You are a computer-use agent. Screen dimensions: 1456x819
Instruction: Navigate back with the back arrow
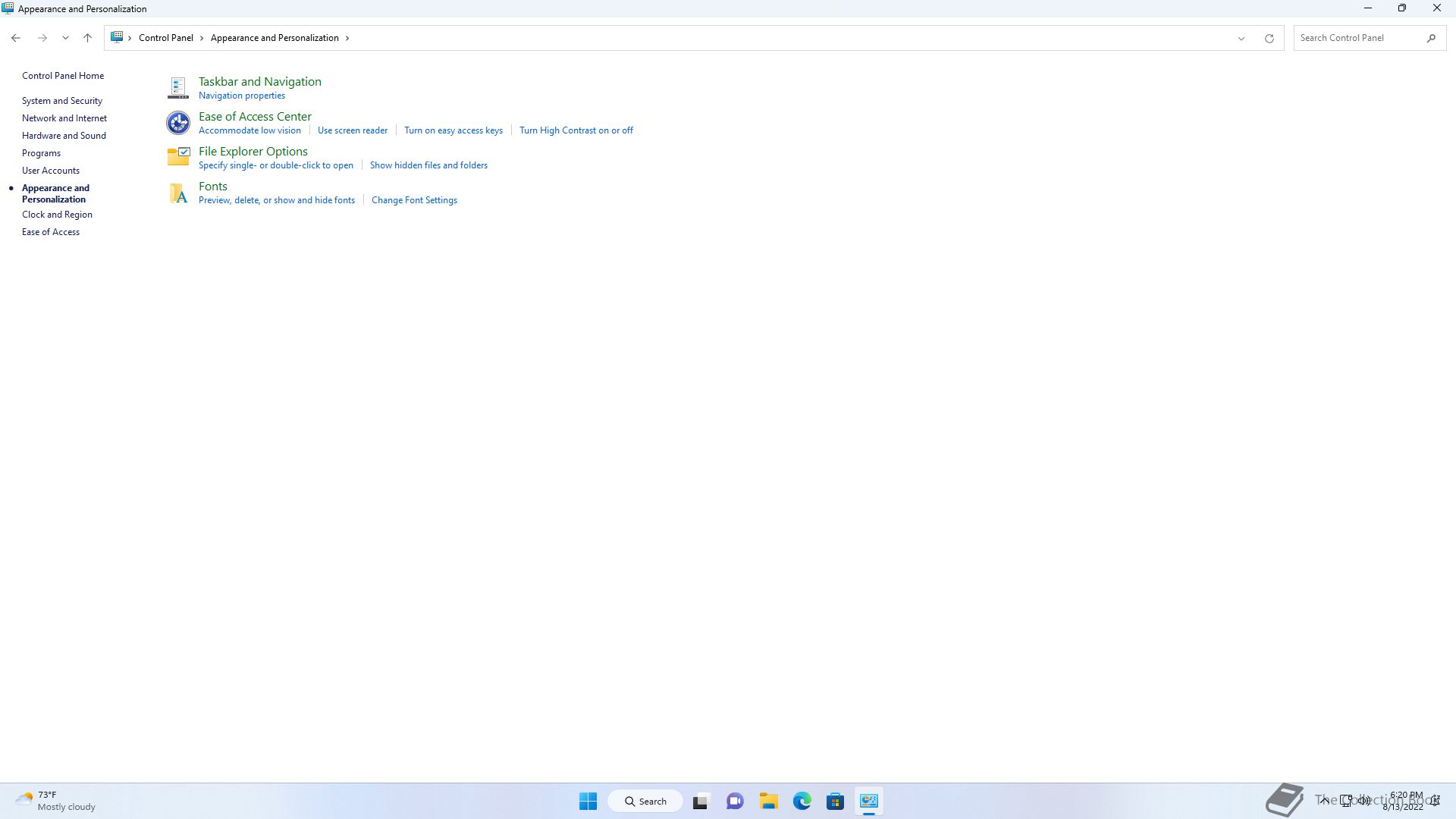16,38
